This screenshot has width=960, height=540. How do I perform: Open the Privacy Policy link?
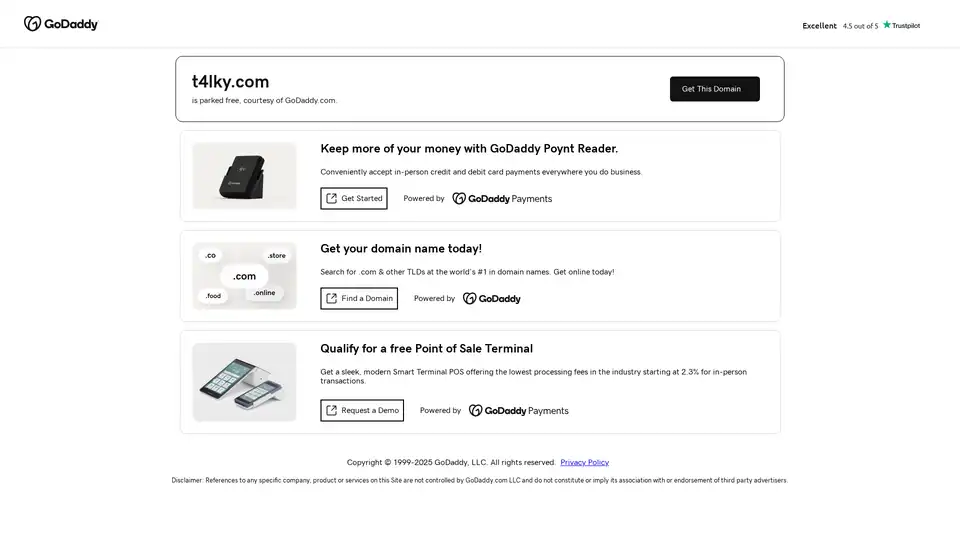click(584, 462)
